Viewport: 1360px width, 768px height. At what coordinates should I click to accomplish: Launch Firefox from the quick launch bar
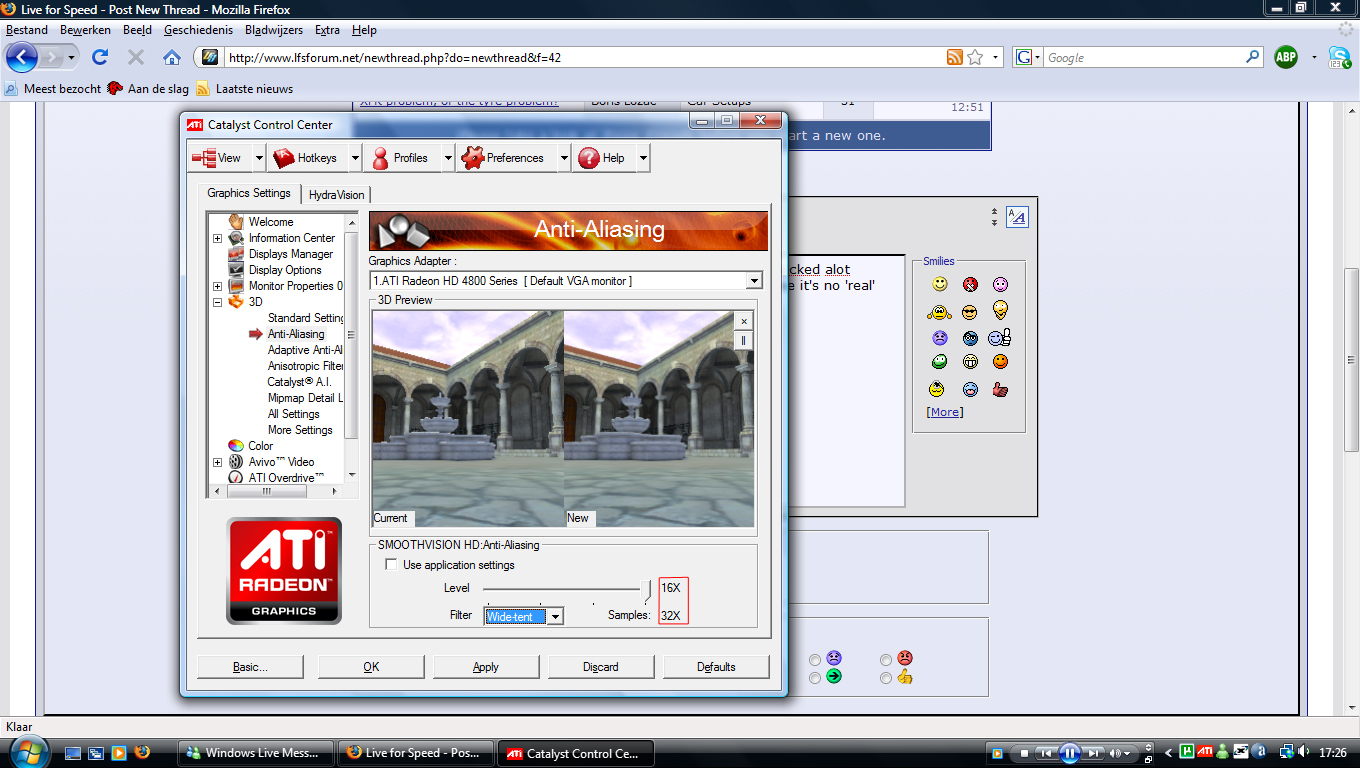pos(141,752)
